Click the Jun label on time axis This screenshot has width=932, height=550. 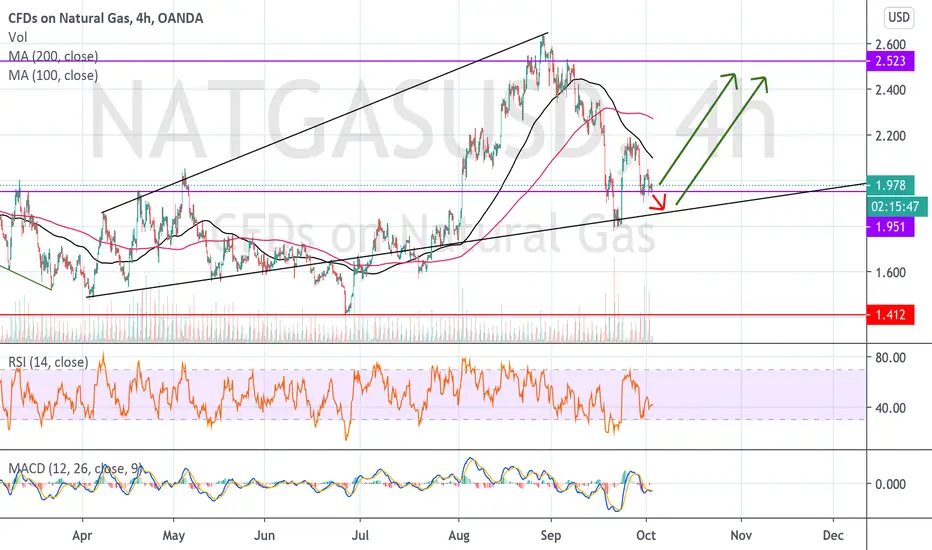pos(265,535)
